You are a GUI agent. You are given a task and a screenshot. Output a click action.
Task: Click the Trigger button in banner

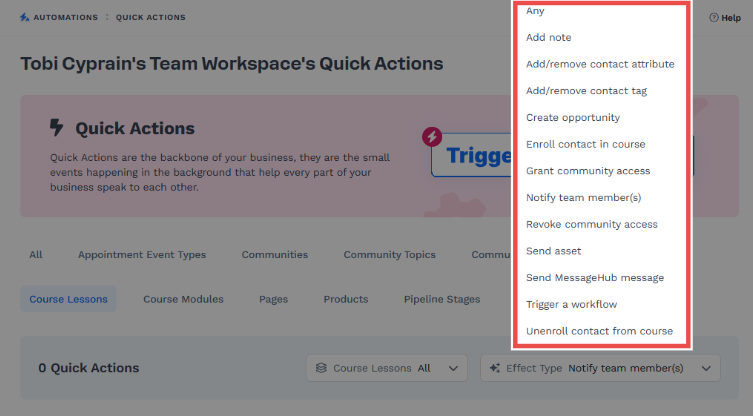[x=472, y=155]
